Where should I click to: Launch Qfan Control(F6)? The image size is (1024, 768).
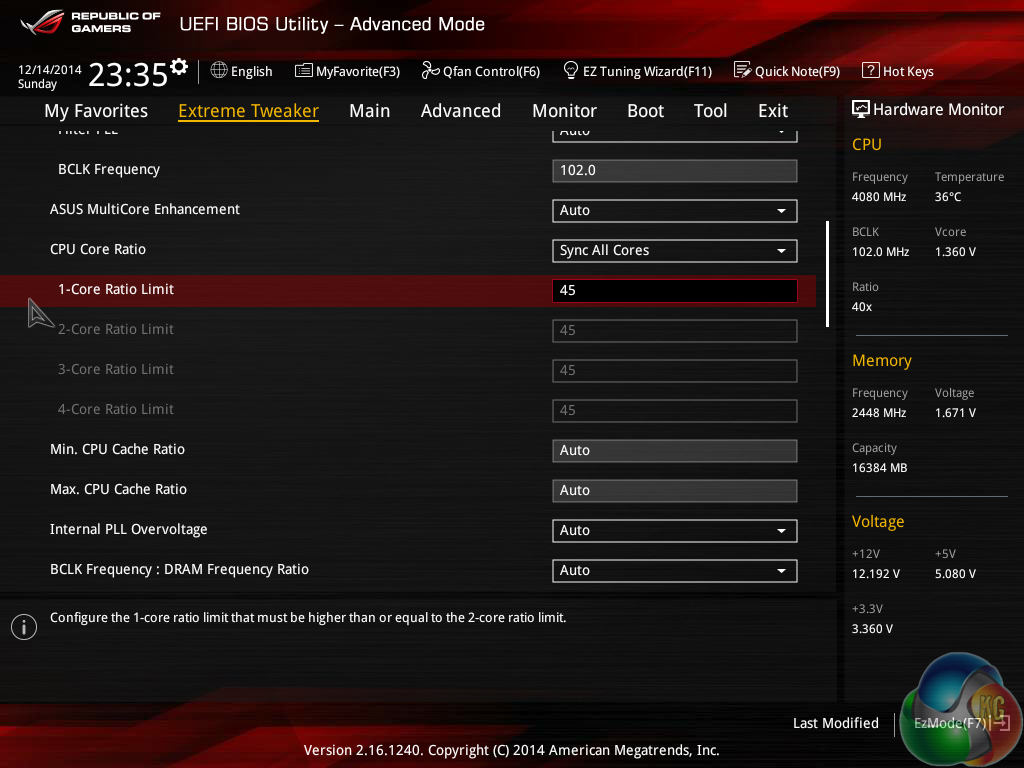491,71
